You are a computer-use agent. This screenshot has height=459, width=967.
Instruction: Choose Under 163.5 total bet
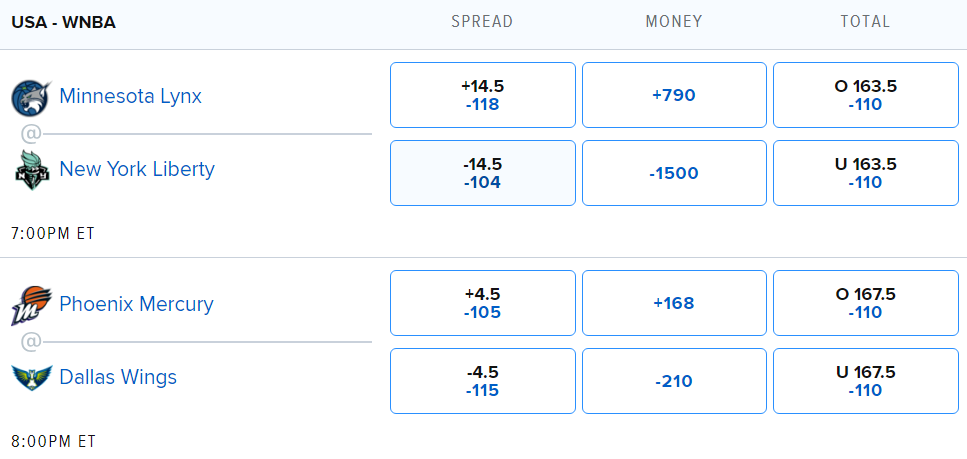click(x=865, y=173)
